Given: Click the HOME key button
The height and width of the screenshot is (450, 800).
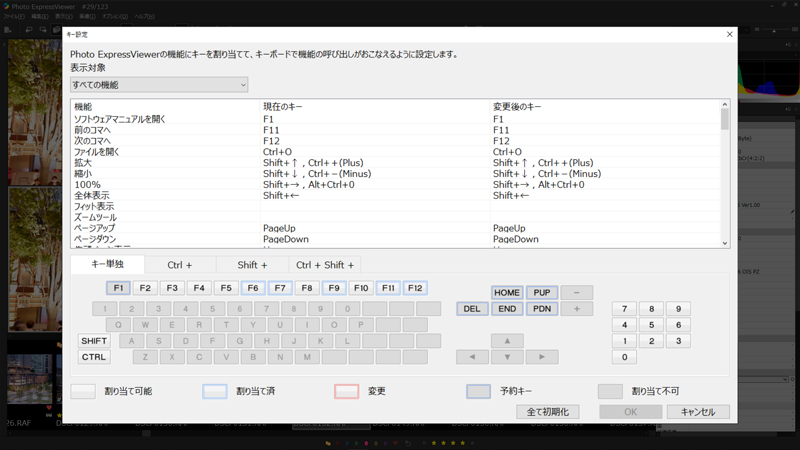Looking at the screenshot, I should [x=507, y=292].
